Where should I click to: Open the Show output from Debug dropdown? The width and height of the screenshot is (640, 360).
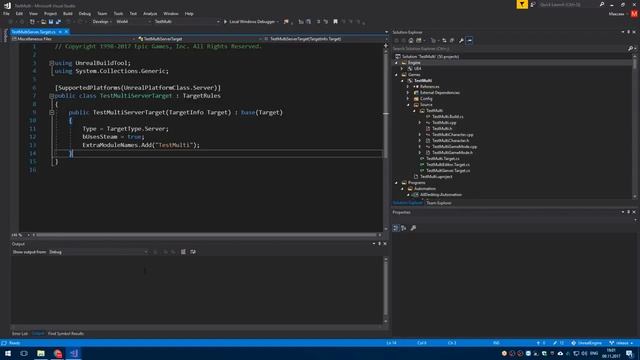click(98, 252)
